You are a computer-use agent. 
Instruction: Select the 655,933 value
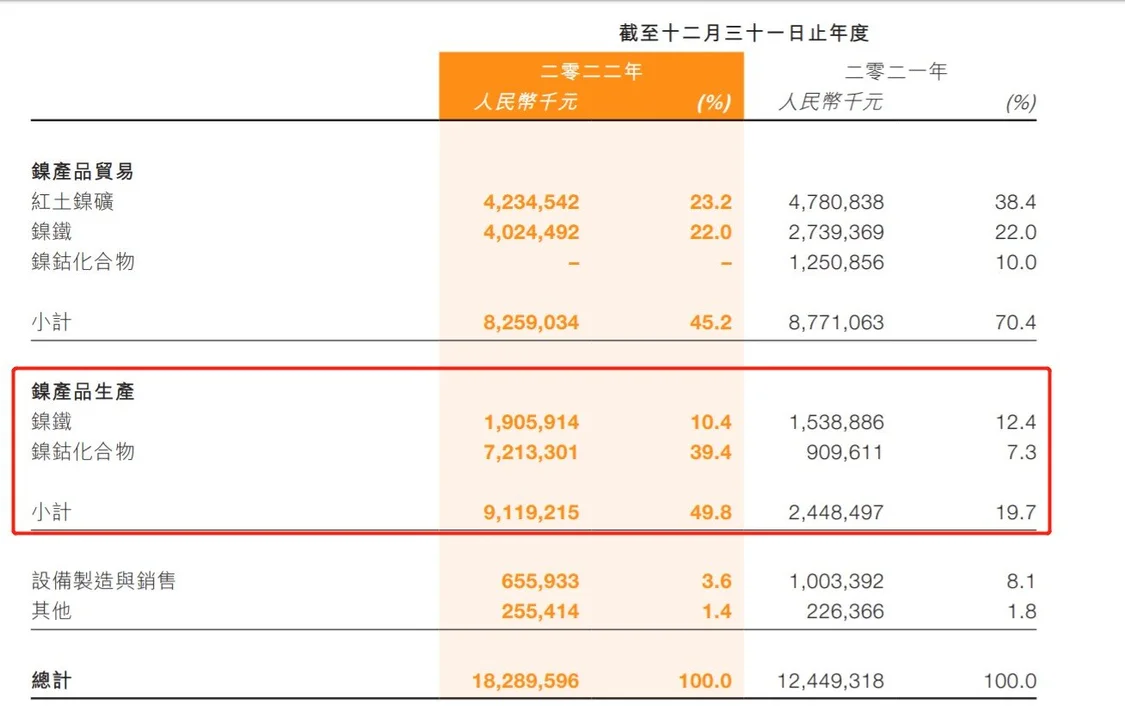539,581
